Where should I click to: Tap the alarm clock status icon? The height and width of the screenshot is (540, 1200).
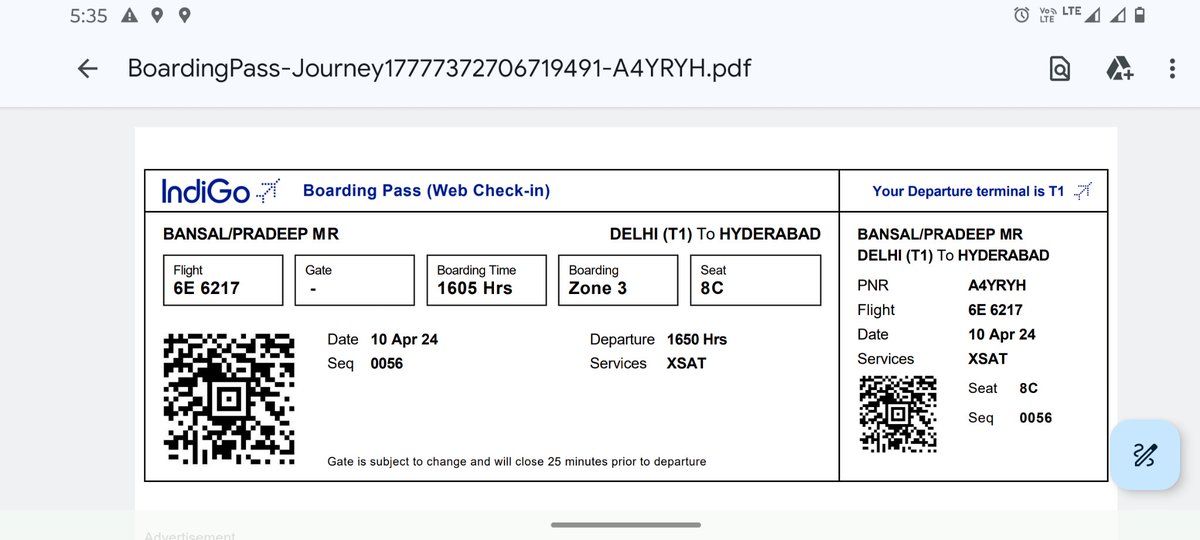pos(1021,15)
